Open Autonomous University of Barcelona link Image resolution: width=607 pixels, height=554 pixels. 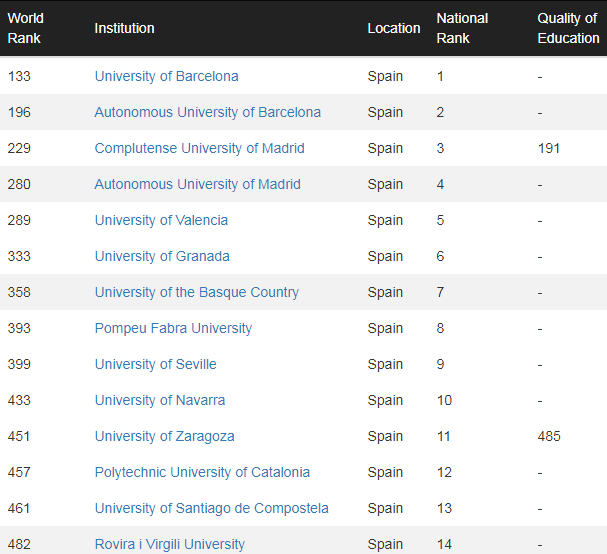[x=208, y=112]
